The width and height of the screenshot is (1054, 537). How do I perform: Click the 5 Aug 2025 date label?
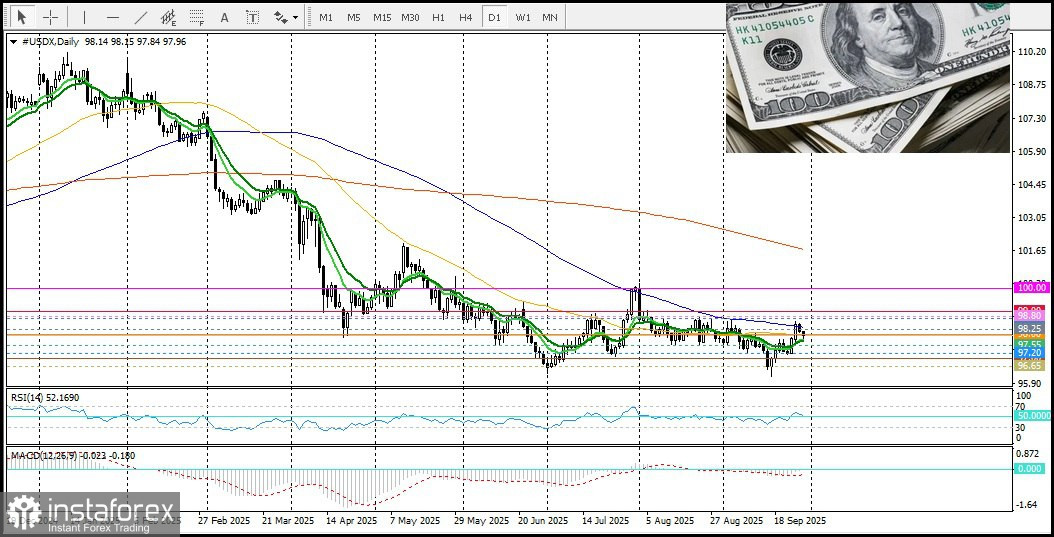tap(670, 520)
